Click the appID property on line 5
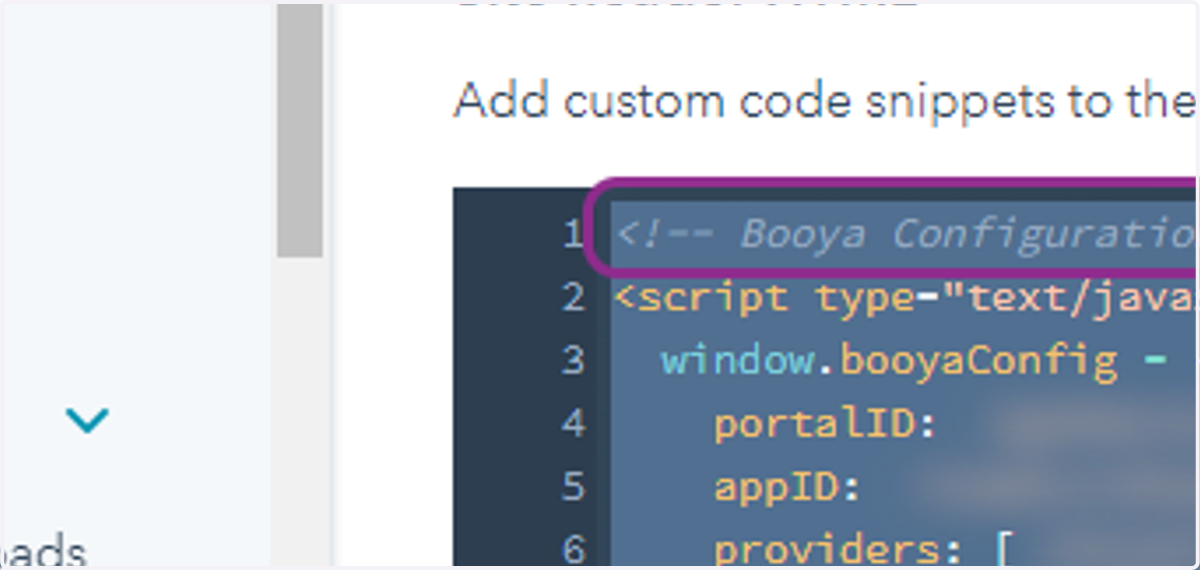 788,487
